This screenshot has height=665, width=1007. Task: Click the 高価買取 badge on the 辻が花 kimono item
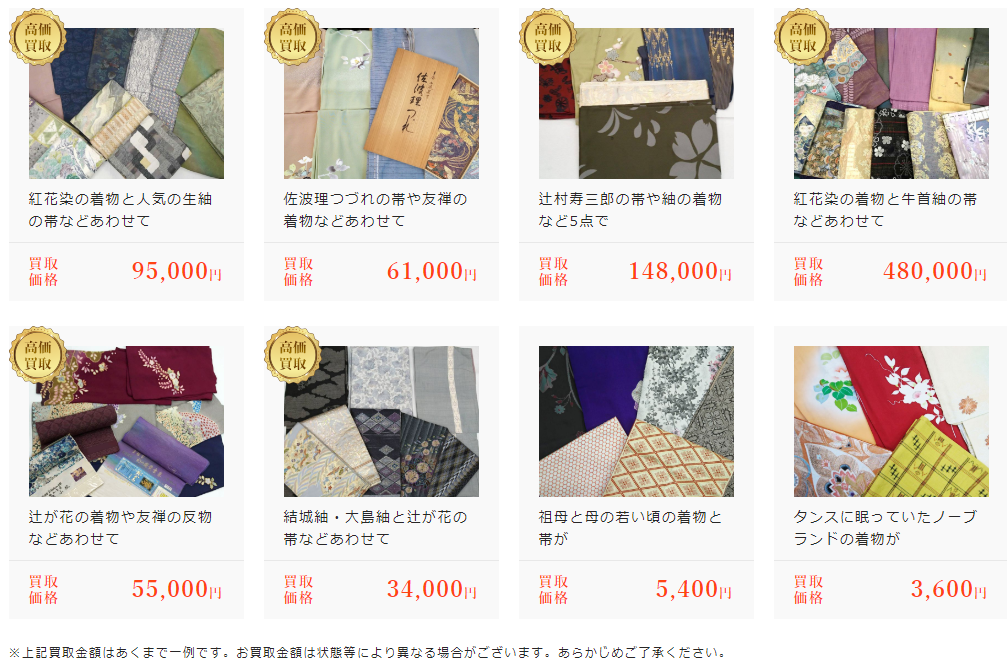click(38, 355)
